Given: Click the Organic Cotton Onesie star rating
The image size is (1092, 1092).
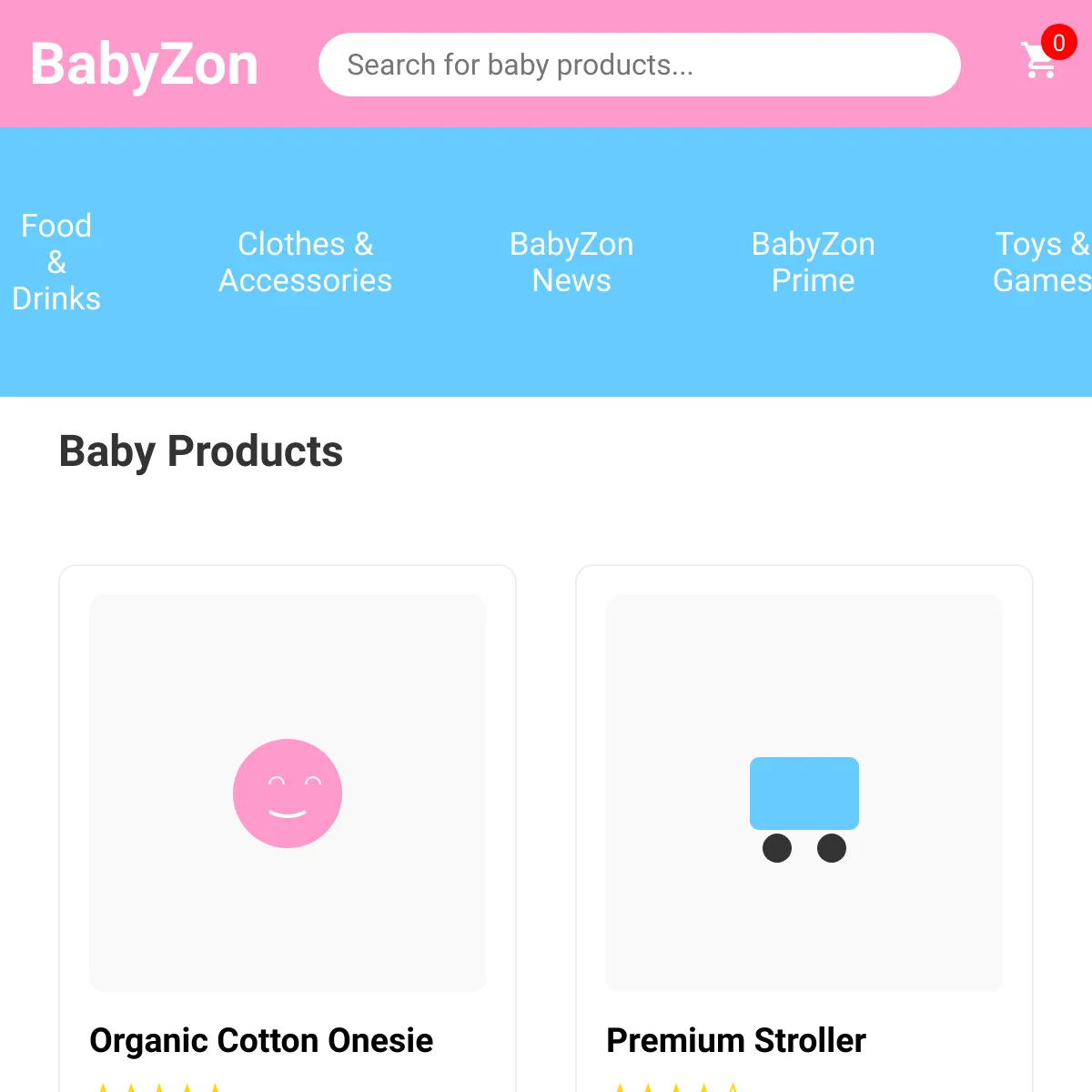Looking at the screenshot, I should (x=159, y=1087).
